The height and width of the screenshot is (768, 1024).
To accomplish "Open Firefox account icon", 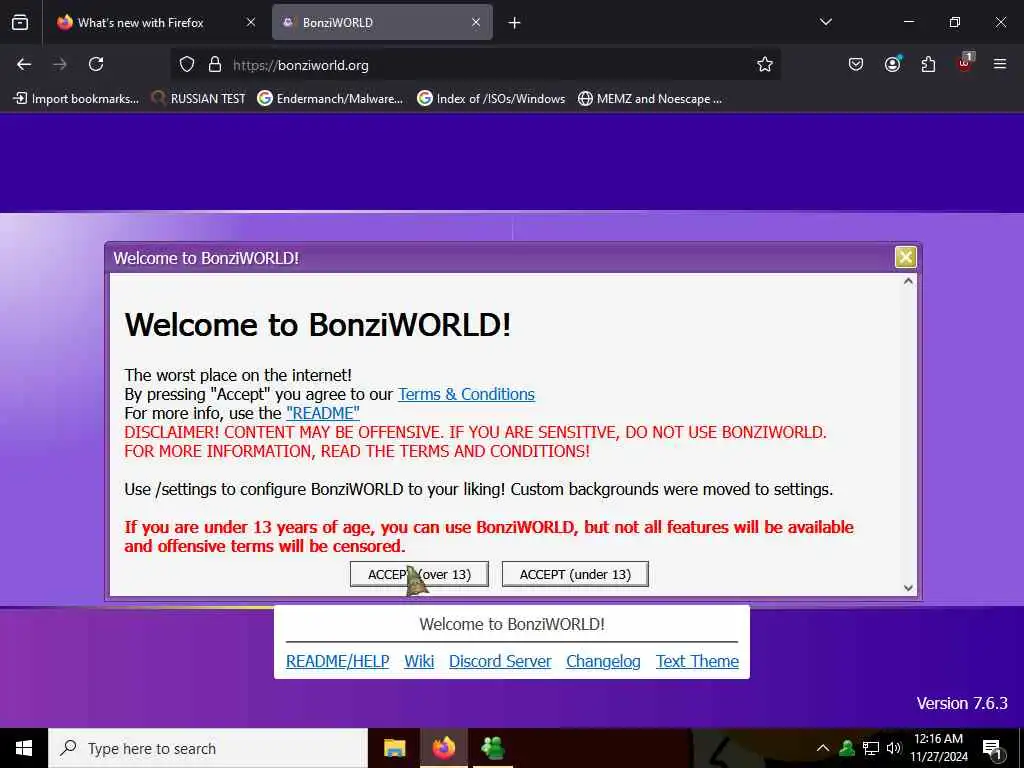I will (892, 64).
